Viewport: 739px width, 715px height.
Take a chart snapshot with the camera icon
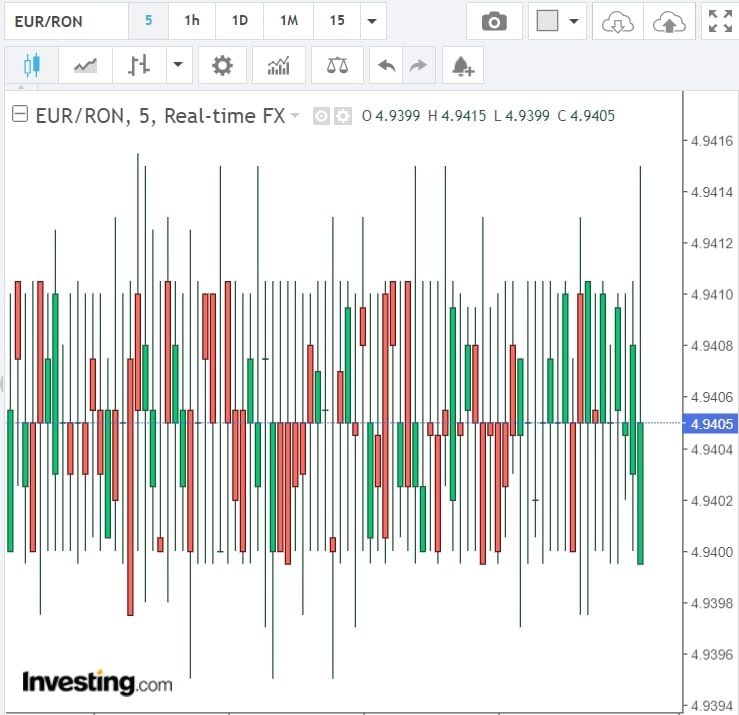[x=494, y=21]
